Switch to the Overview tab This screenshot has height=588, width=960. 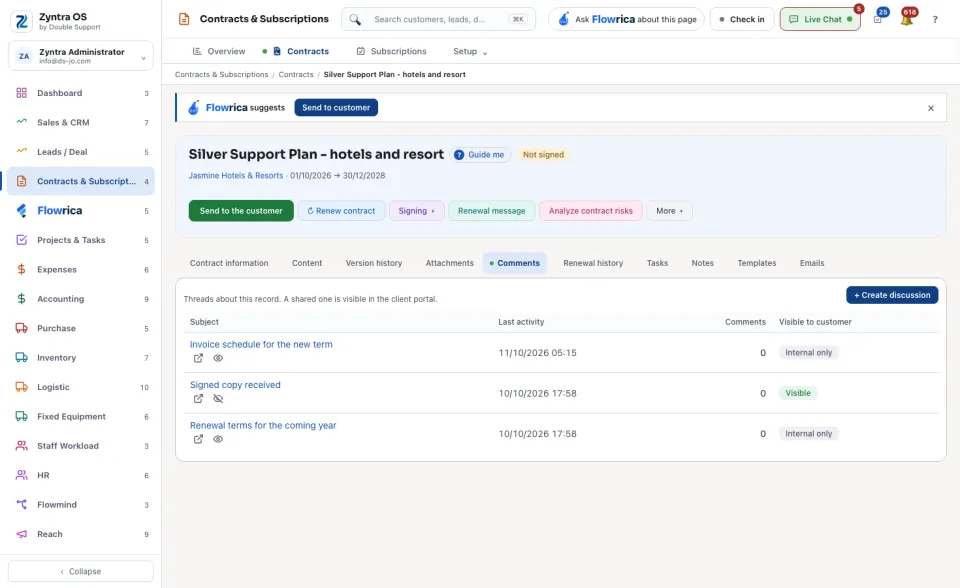(x=219, y=51)
